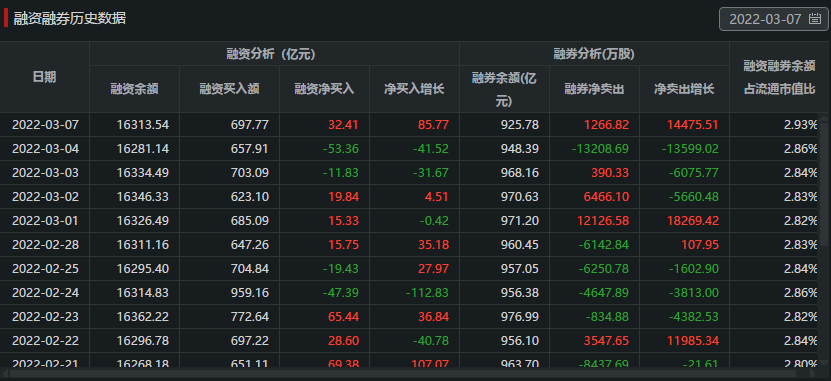Select the 日期 column header
The width and height of the screenshot is (831, 381).
(45, 77)
